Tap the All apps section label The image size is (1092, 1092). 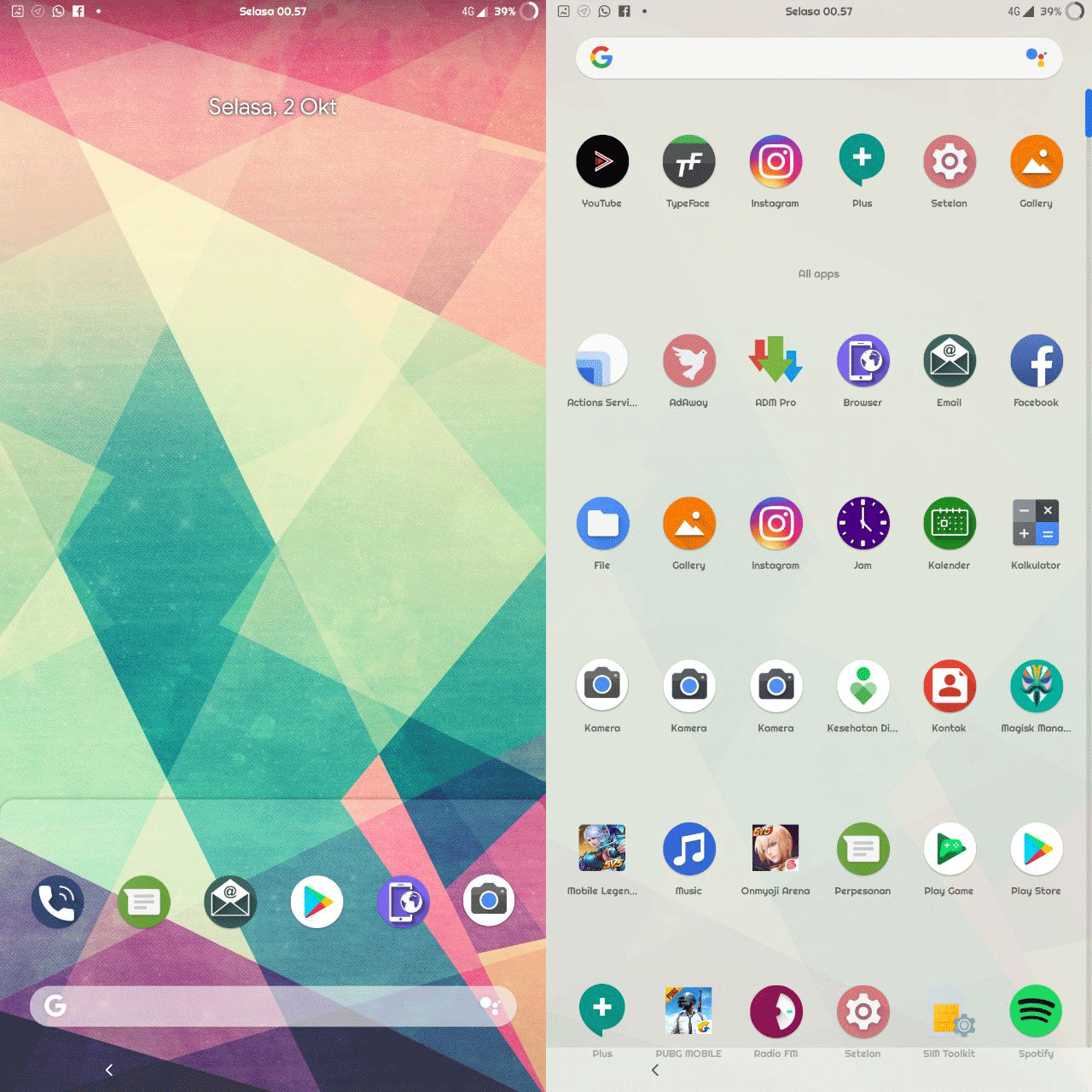click(819, 274)
